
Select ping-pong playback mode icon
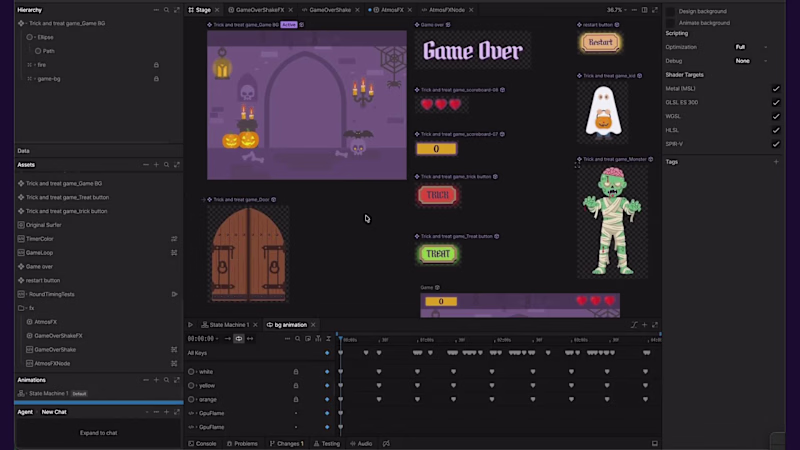[250, 339]
